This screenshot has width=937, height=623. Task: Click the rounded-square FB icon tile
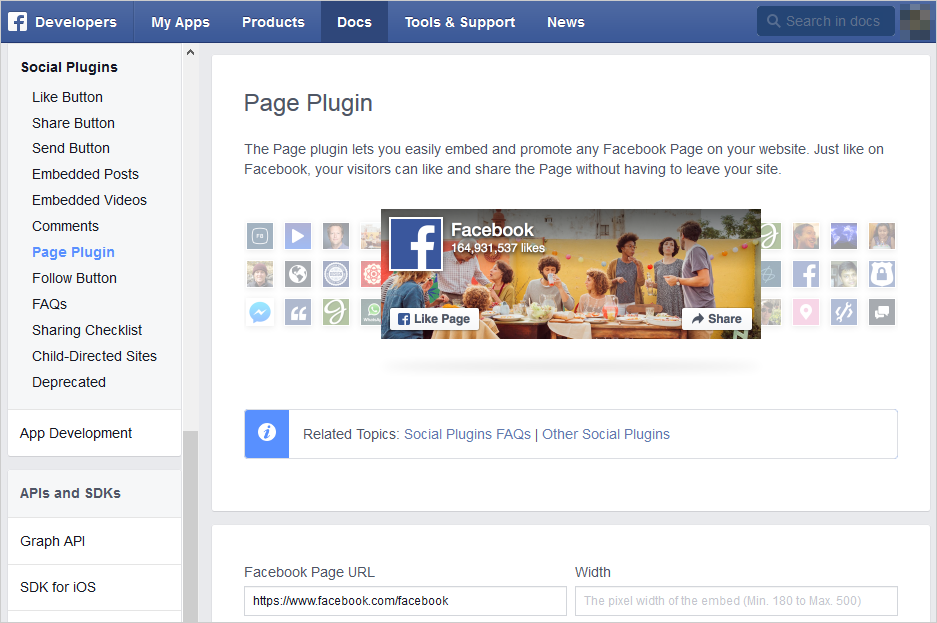[260, 236]
